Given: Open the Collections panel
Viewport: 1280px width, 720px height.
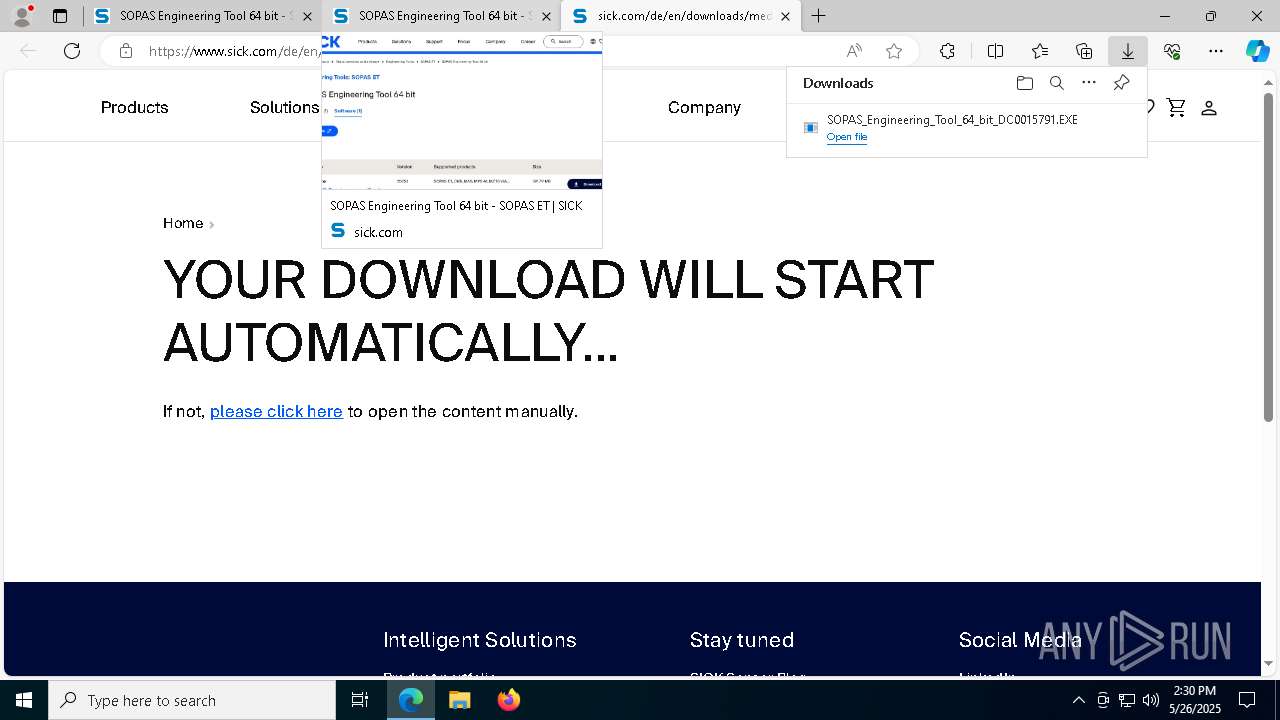Looking at the screenshot, I should click(1084, 51).
